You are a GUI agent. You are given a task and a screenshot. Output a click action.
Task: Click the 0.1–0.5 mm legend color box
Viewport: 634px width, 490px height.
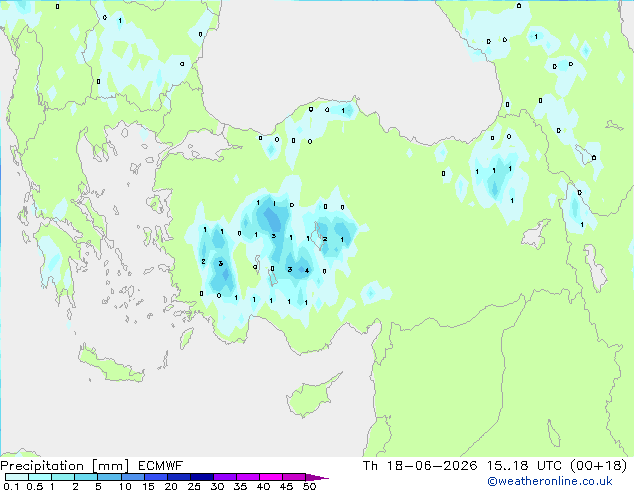[x=17, y=477]
